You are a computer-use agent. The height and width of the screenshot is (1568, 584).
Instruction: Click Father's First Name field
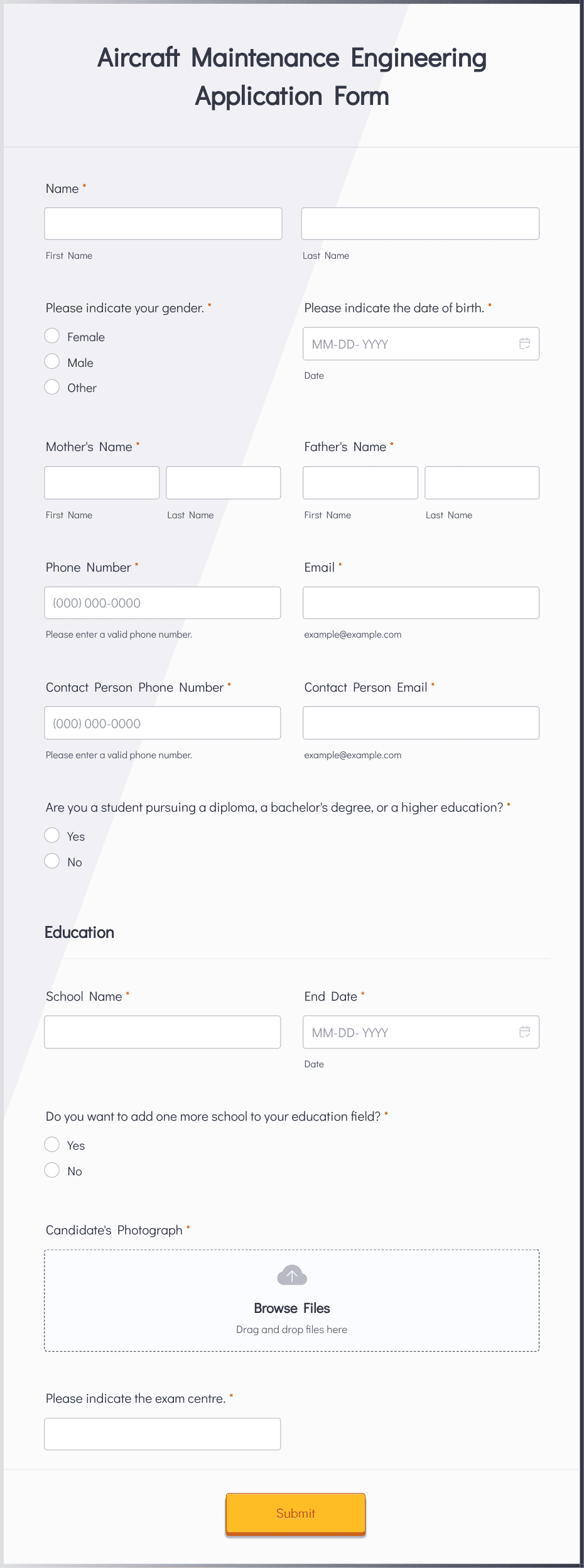click(360, 482)
